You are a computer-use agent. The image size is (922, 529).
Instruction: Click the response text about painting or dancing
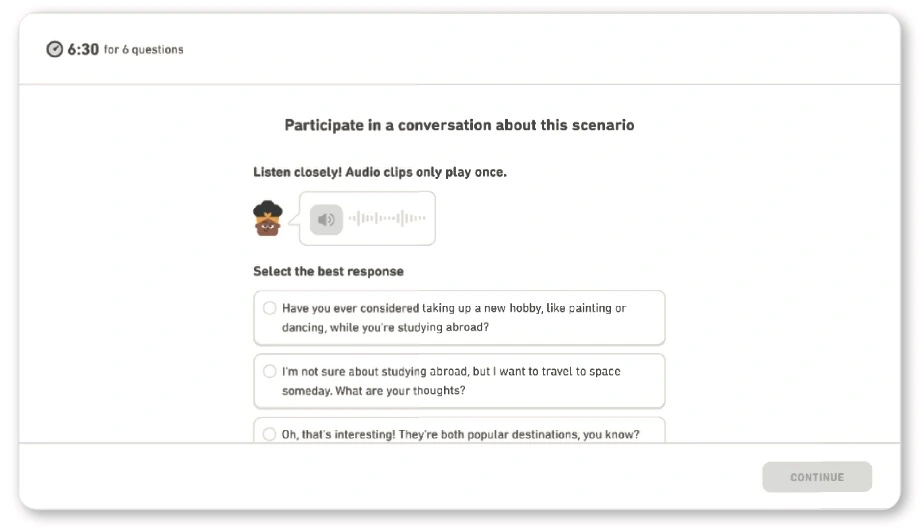453,318
